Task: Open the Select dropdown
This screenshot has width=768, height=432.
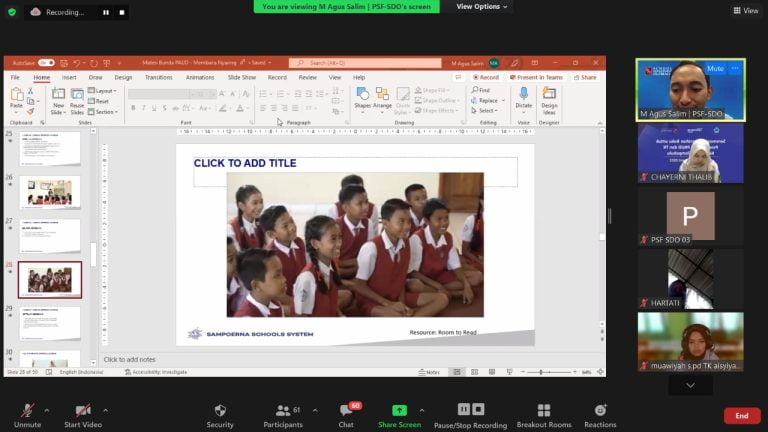Action: coord(484,111)
